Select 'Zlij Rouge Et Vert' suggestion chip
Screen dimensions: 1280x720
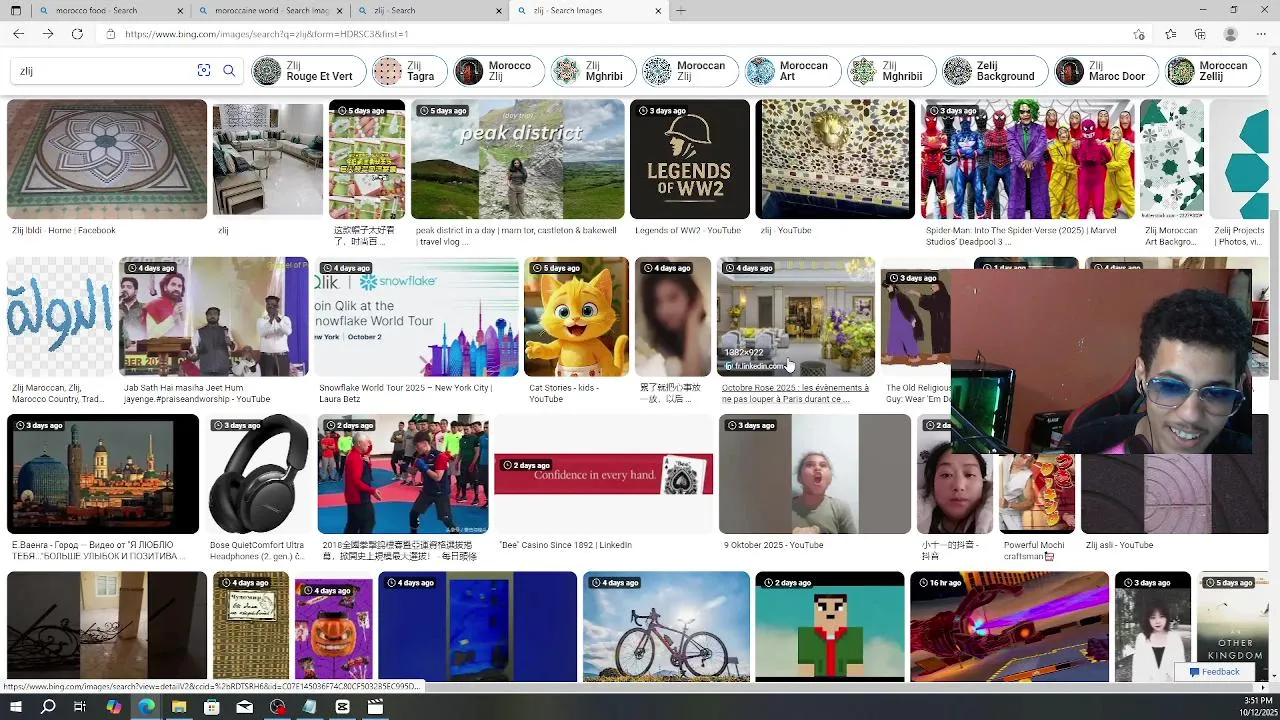point(307,71)
